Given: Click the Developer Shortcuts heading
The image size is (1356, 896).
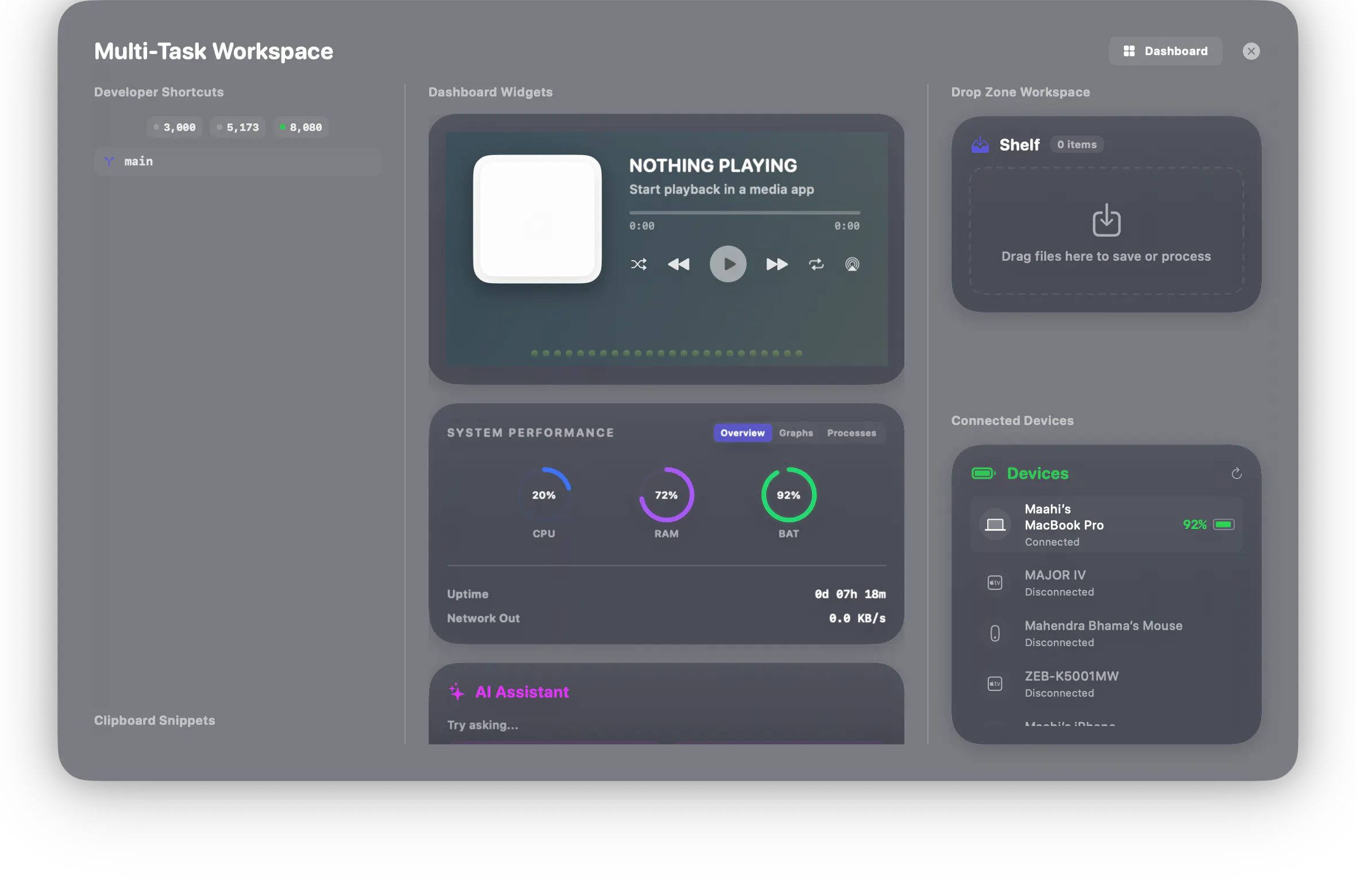Looking at the screenshot, I should click(x=159, y=92).
